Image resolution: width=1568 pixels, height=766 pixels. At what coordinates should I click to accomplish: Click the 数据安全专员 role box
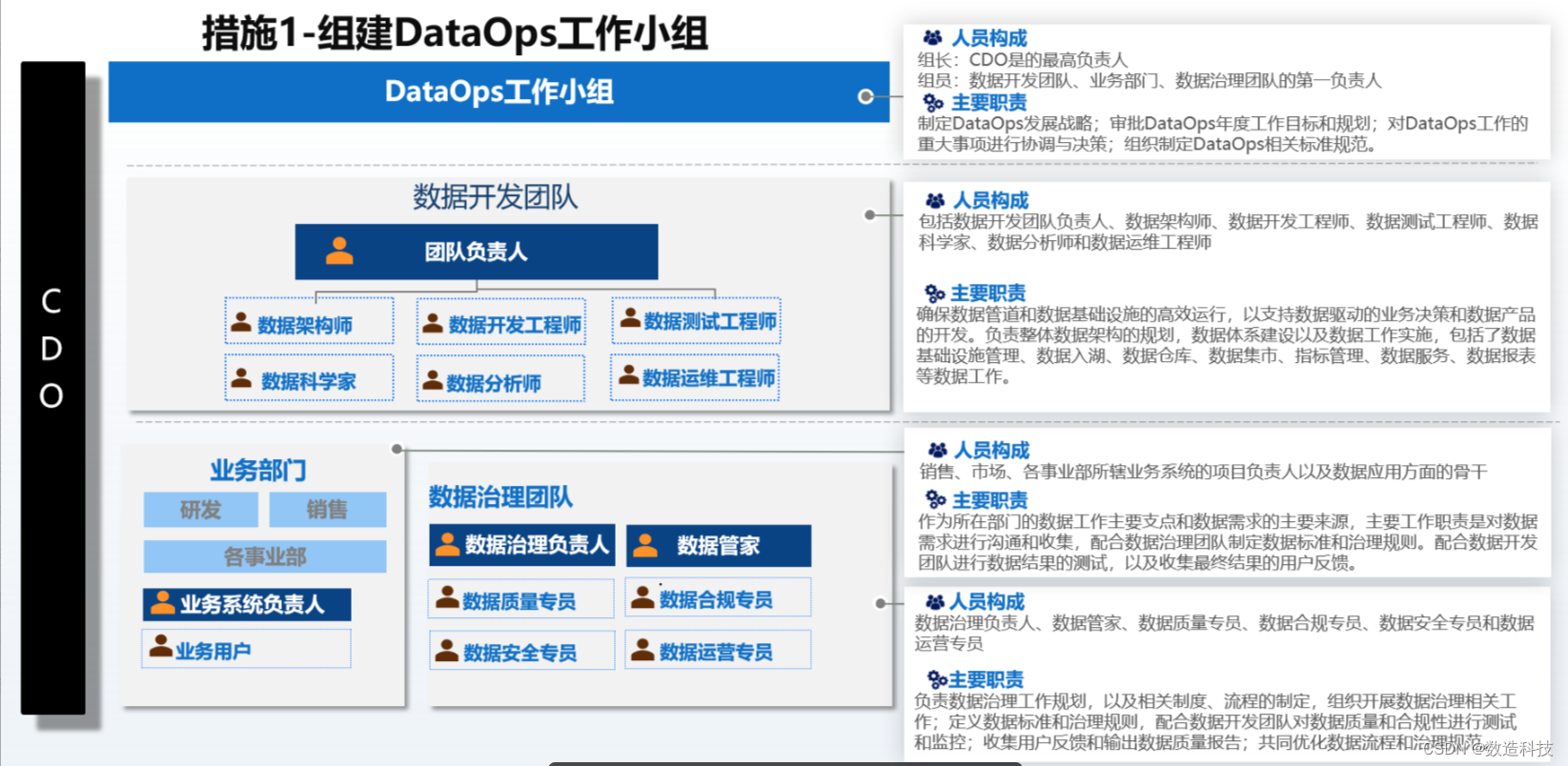[520, 652]
